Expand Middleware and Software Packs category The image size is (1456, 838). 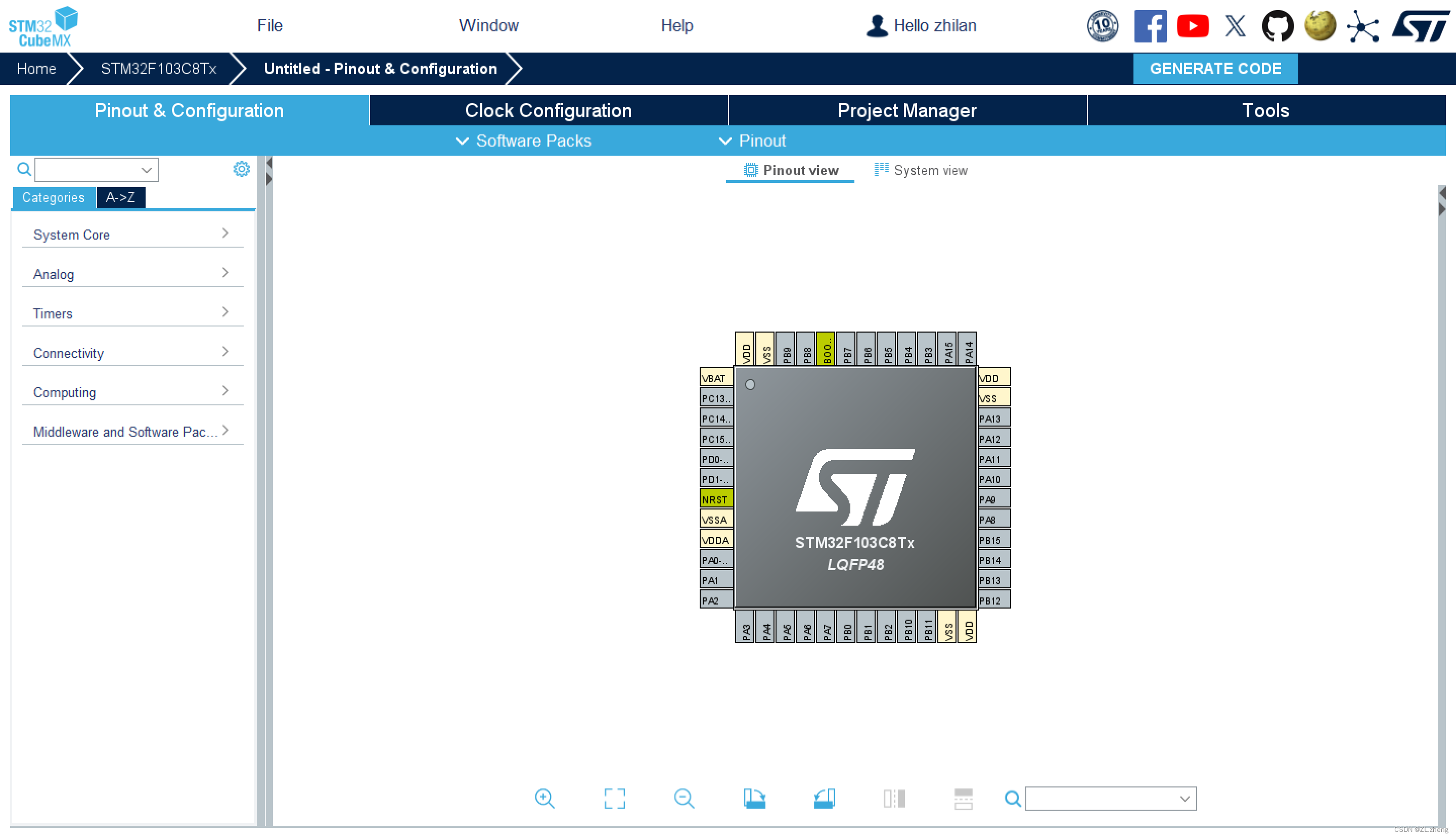tap(132, 432)
